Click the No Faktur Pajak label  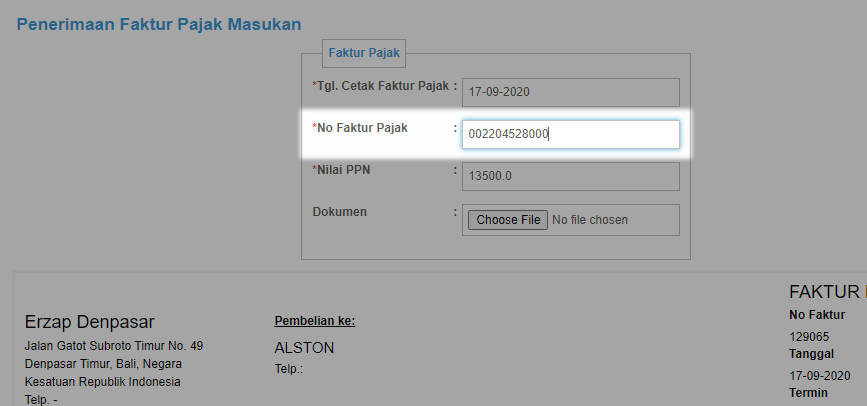[x=360, y=128]
